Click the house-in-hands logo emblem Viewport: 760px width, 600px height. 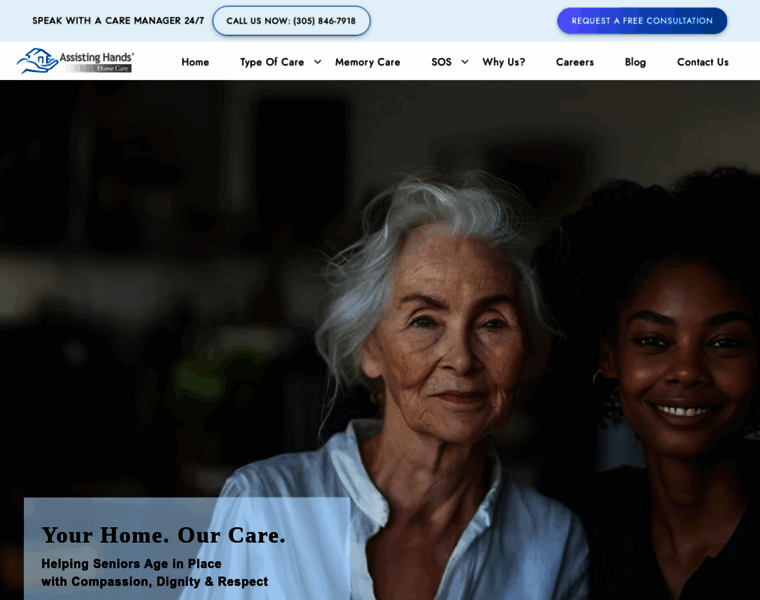tap(37, 61)
